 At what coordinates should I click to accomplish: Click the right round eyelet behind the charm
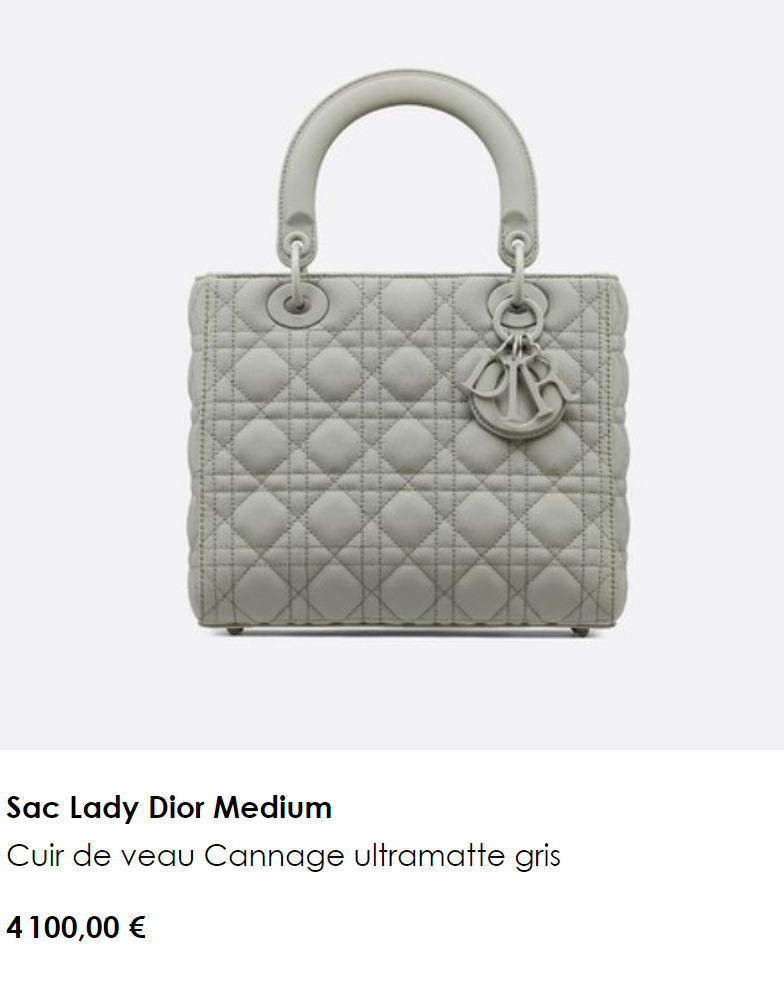click(518, 299)
